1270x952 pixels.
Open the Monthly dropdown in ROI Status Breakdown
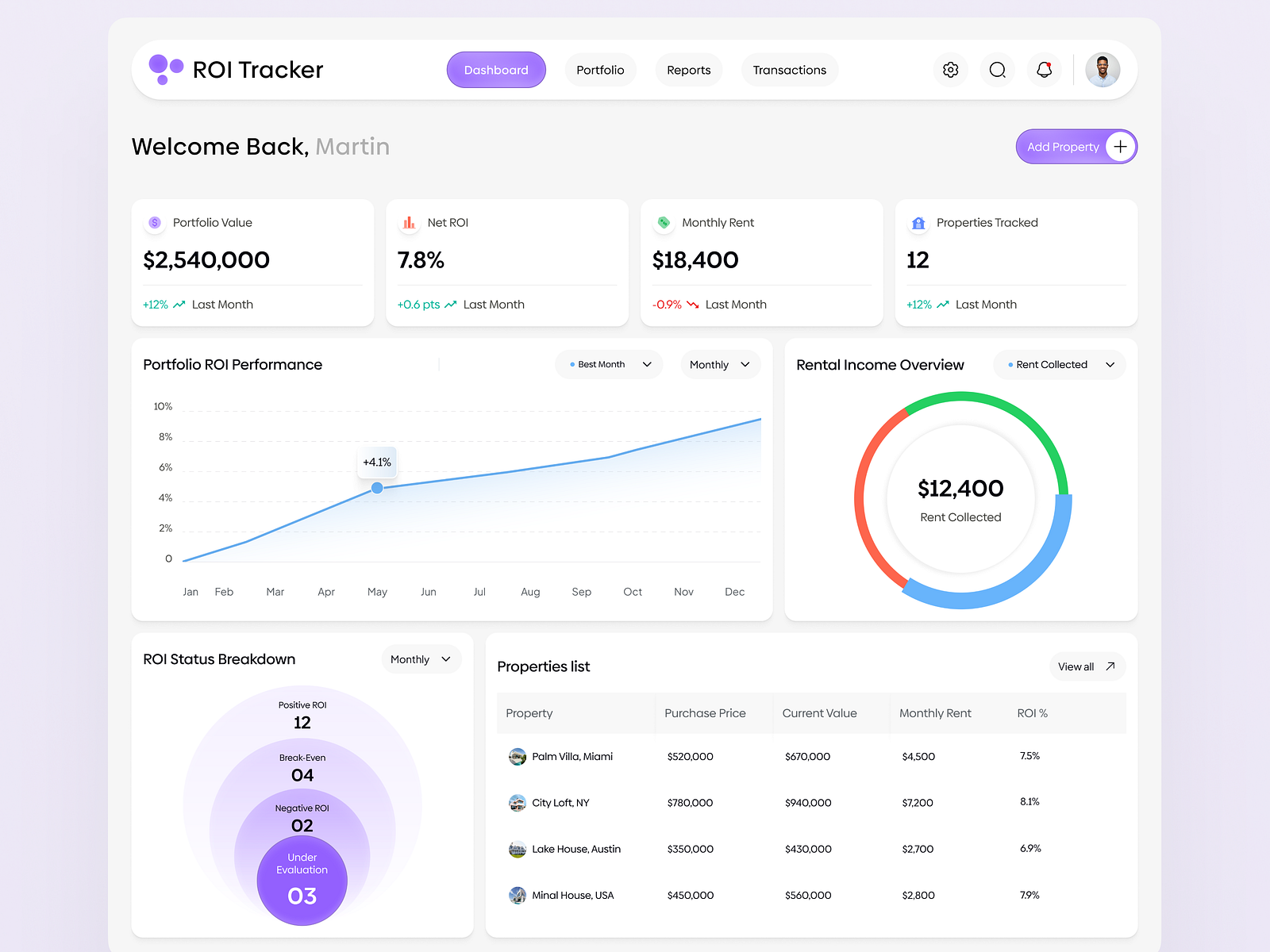[x=421, y=658]
